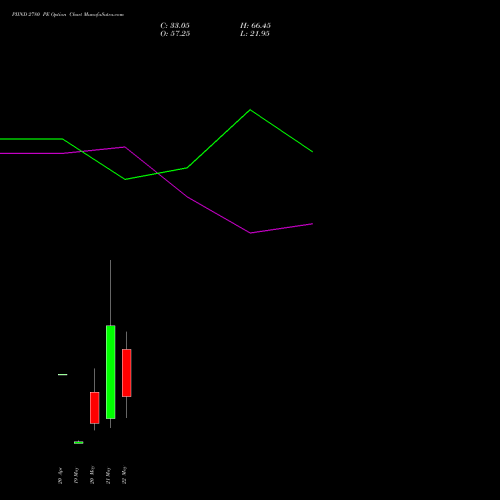Click the chart title text at top

(68, 15)
